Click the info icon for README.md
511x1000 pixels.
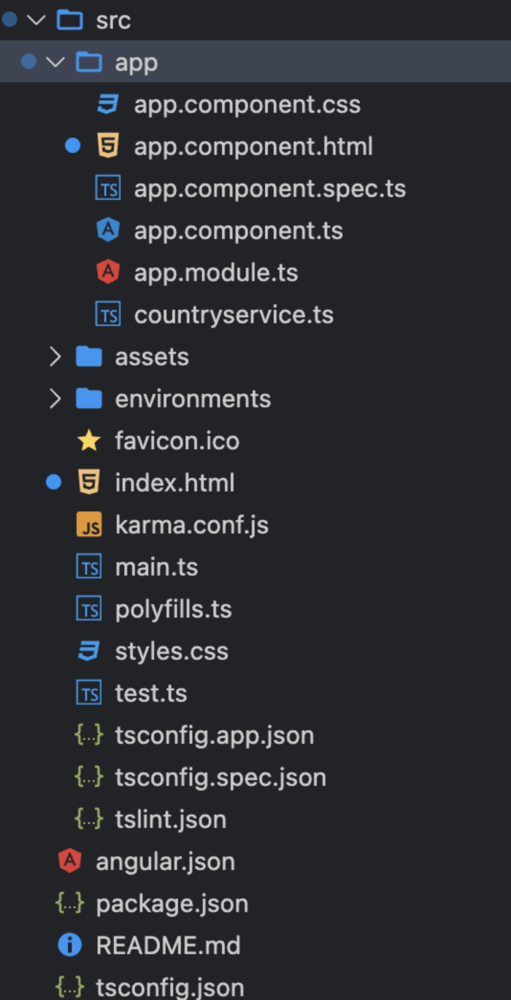click(x=70, y=946)
